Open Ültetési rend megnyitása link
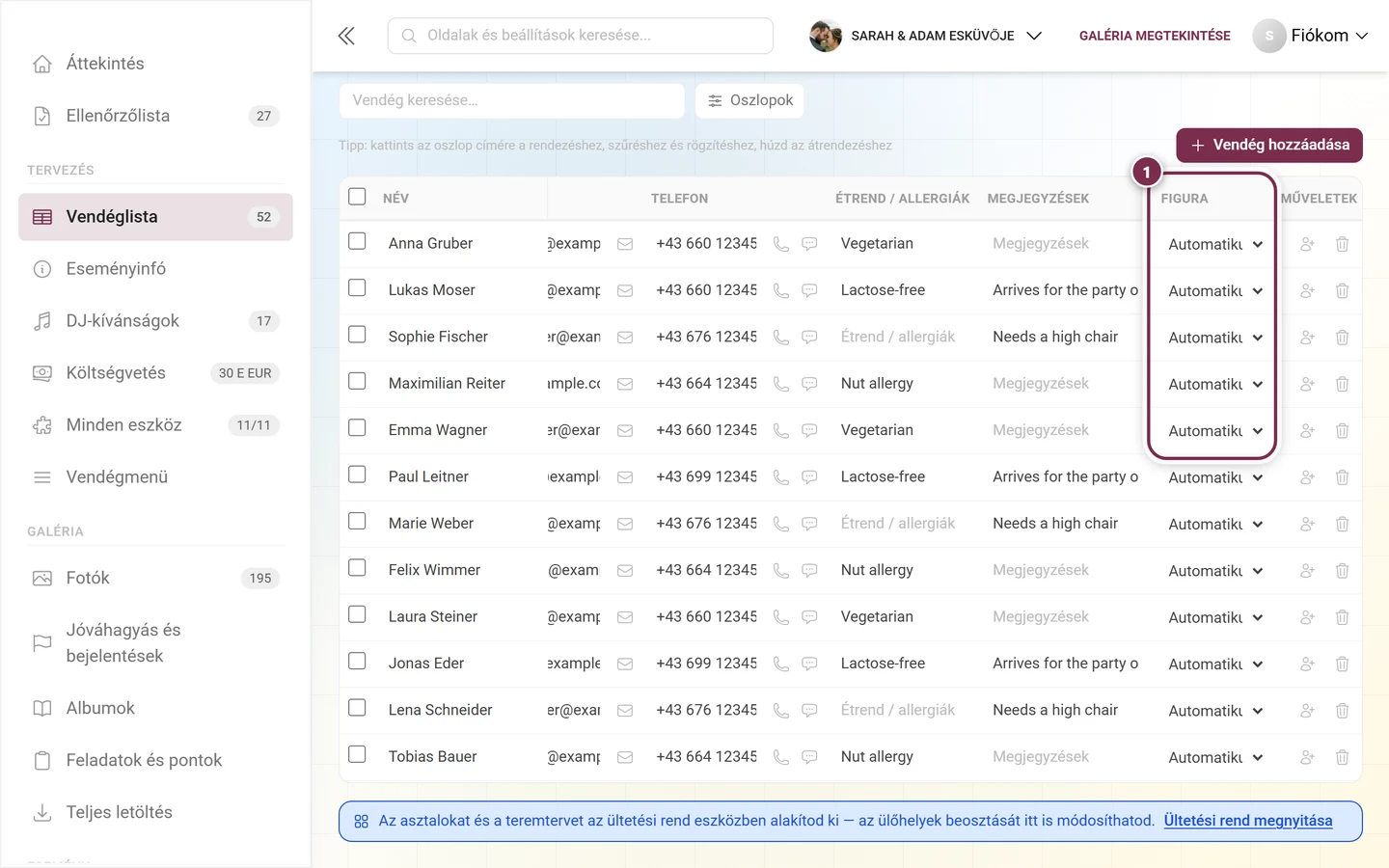 point(1248,821)
